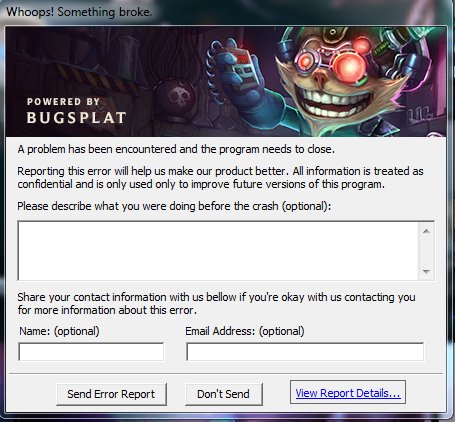Focus the Email Address (optional) input field
This screenshot has width=455, height=422.
(305, 352)
